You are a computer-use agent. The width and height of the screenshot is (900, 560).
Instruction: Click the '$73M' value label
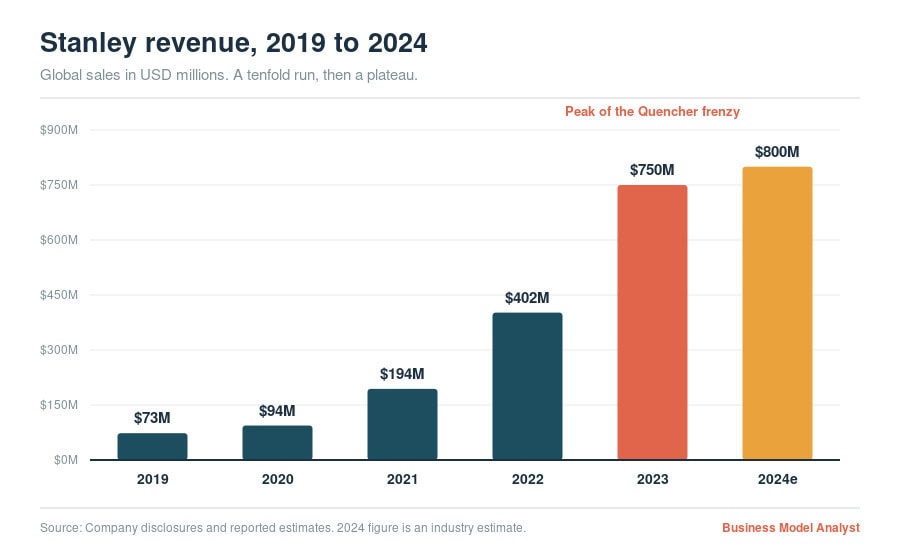152,418
